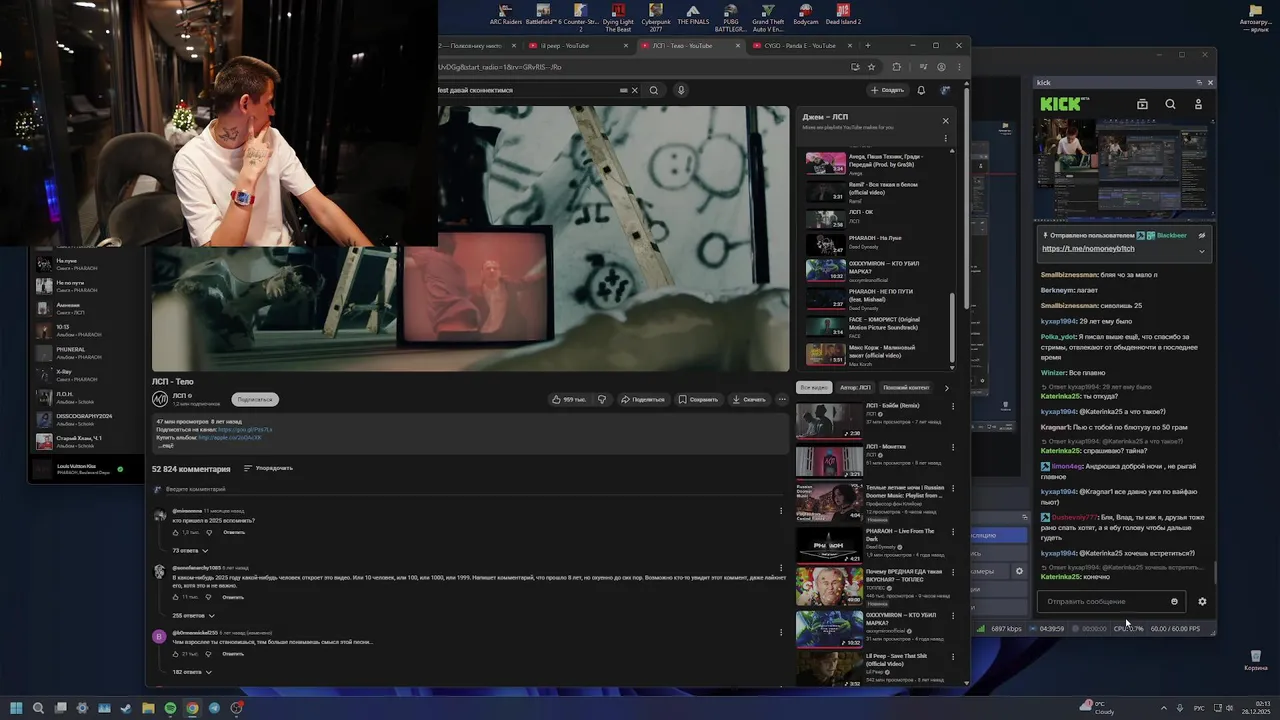
Task: Open Kick browse icon in chat header
Action: [x=1142, y=104]
